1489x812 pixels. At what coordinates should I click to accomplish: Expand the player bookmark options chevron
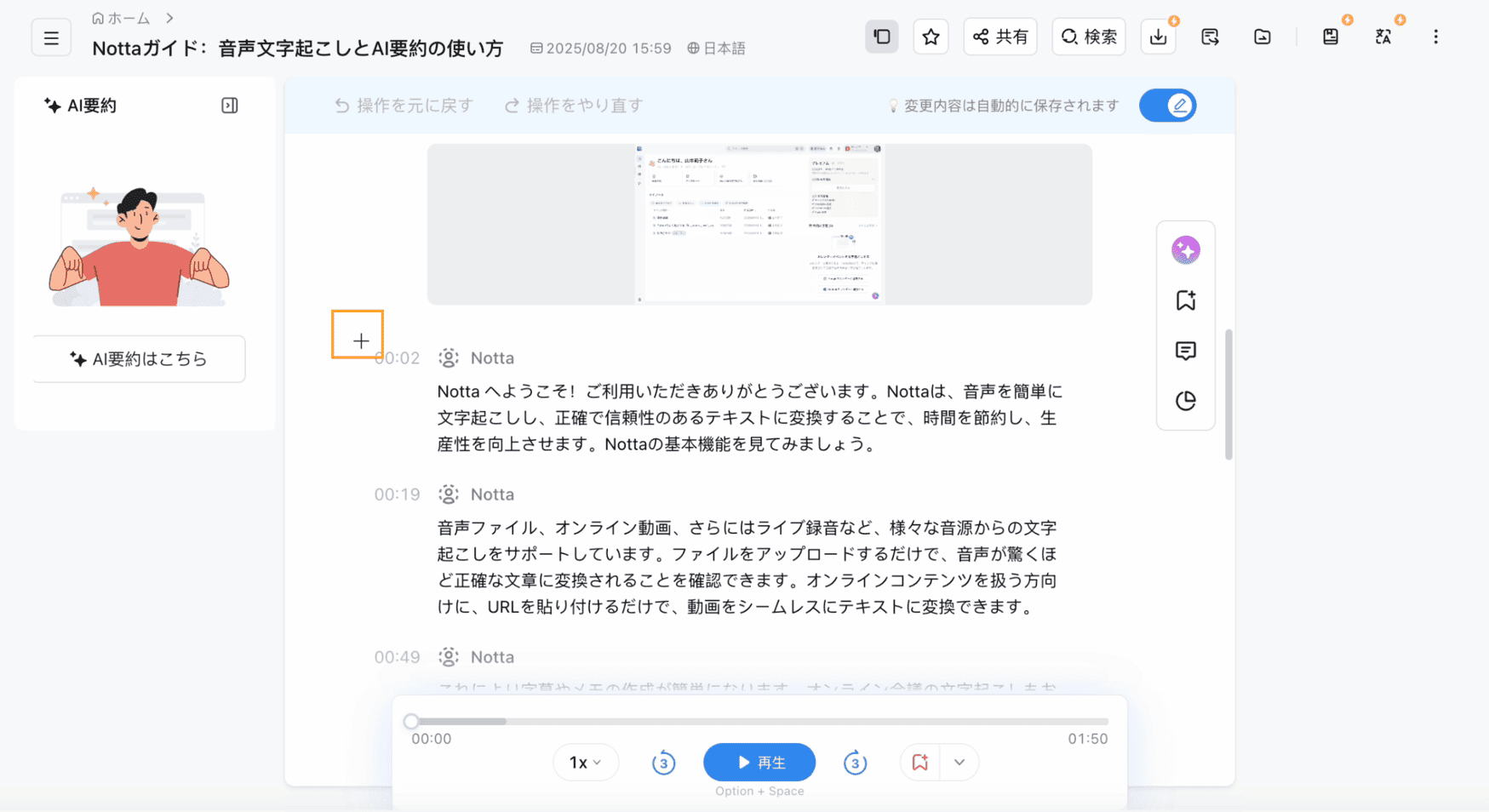[x=959, y=763]
